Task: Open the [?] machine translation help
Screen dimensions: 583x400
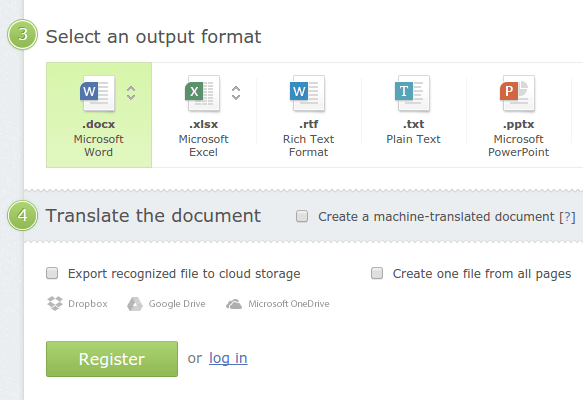Action: [x=567, y=217]
